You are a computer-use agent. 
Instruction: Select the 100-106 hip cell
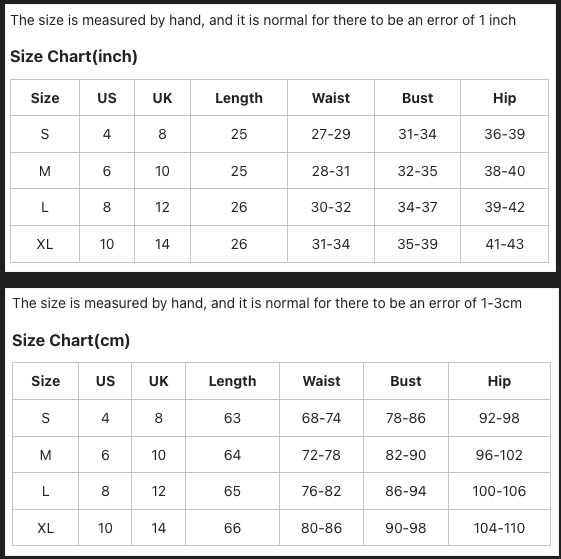click(x=499, y=491)
